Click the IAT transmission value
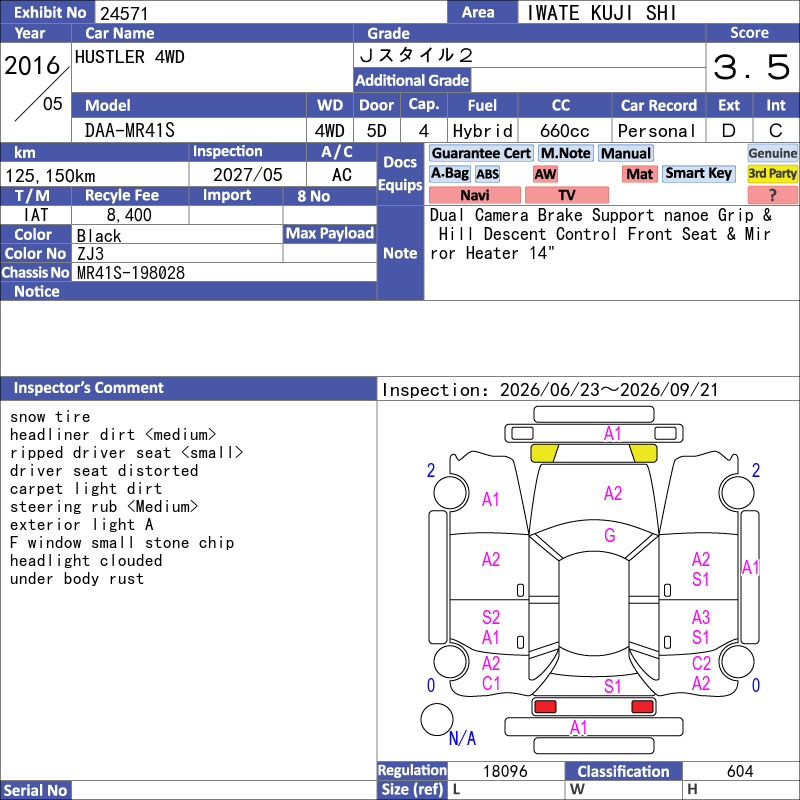Viewport: 800px width, 800px height. point(36,215)
